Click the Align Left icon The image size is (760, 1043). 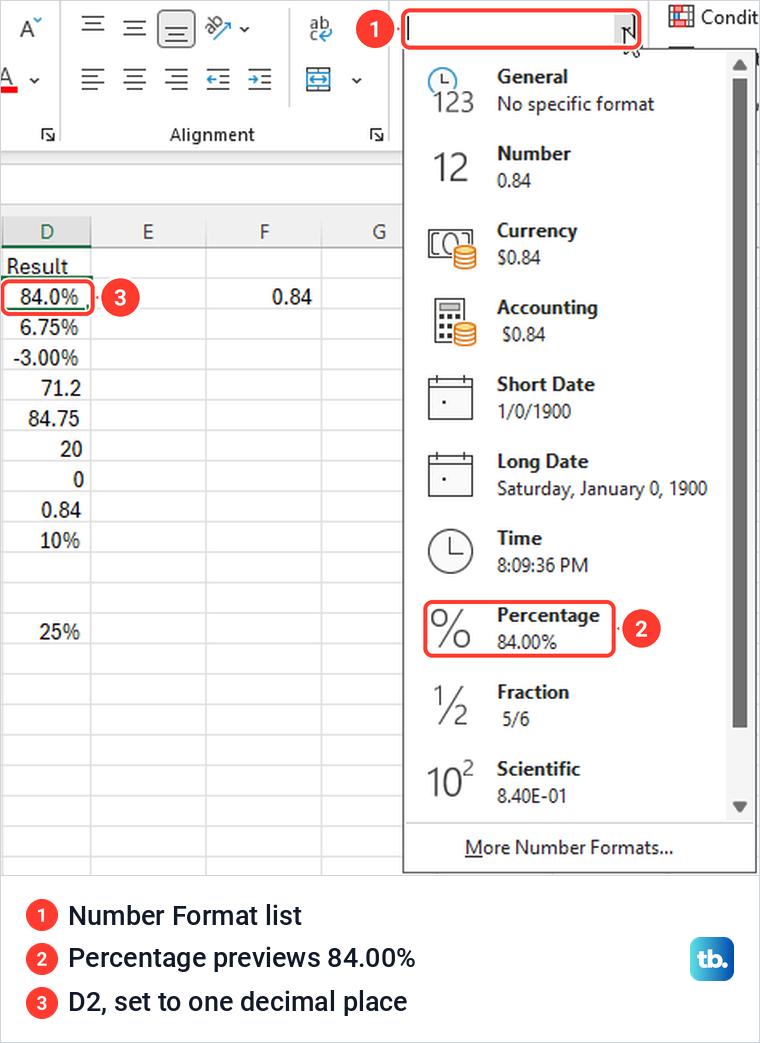tap(93, 80)
